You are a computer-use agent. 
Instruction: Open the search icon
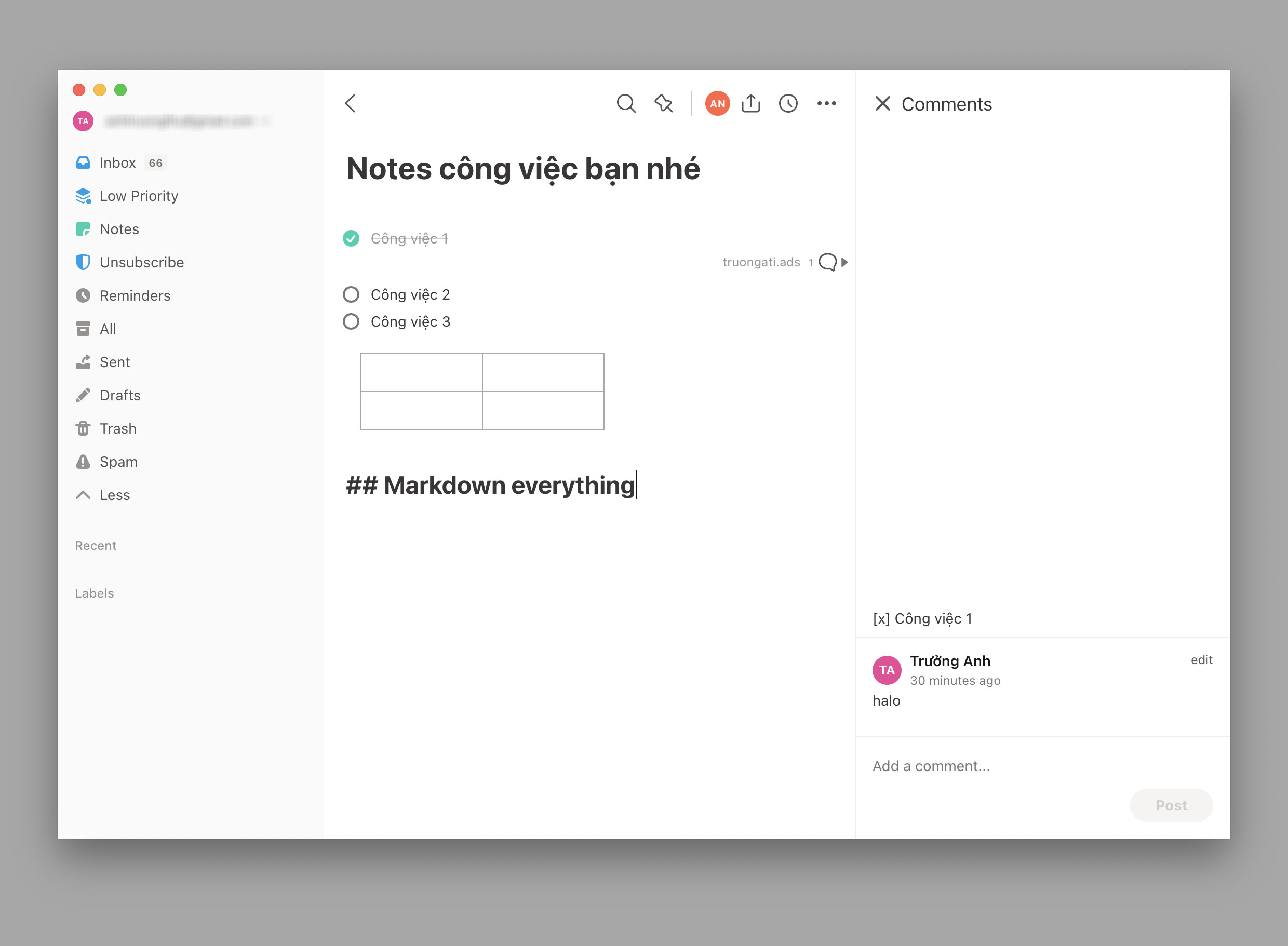(626, 104)
